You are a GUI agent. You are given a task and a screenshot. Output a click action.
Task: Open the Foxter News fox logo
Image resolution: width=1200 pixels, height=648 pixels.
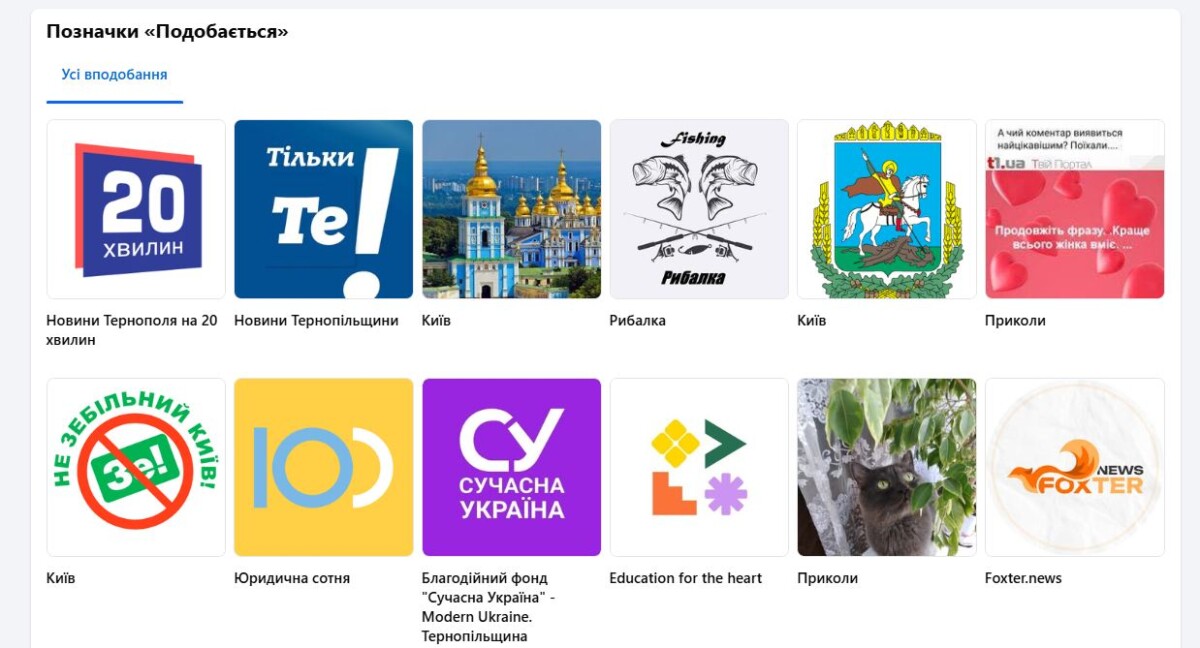(x=1075, y=467)
